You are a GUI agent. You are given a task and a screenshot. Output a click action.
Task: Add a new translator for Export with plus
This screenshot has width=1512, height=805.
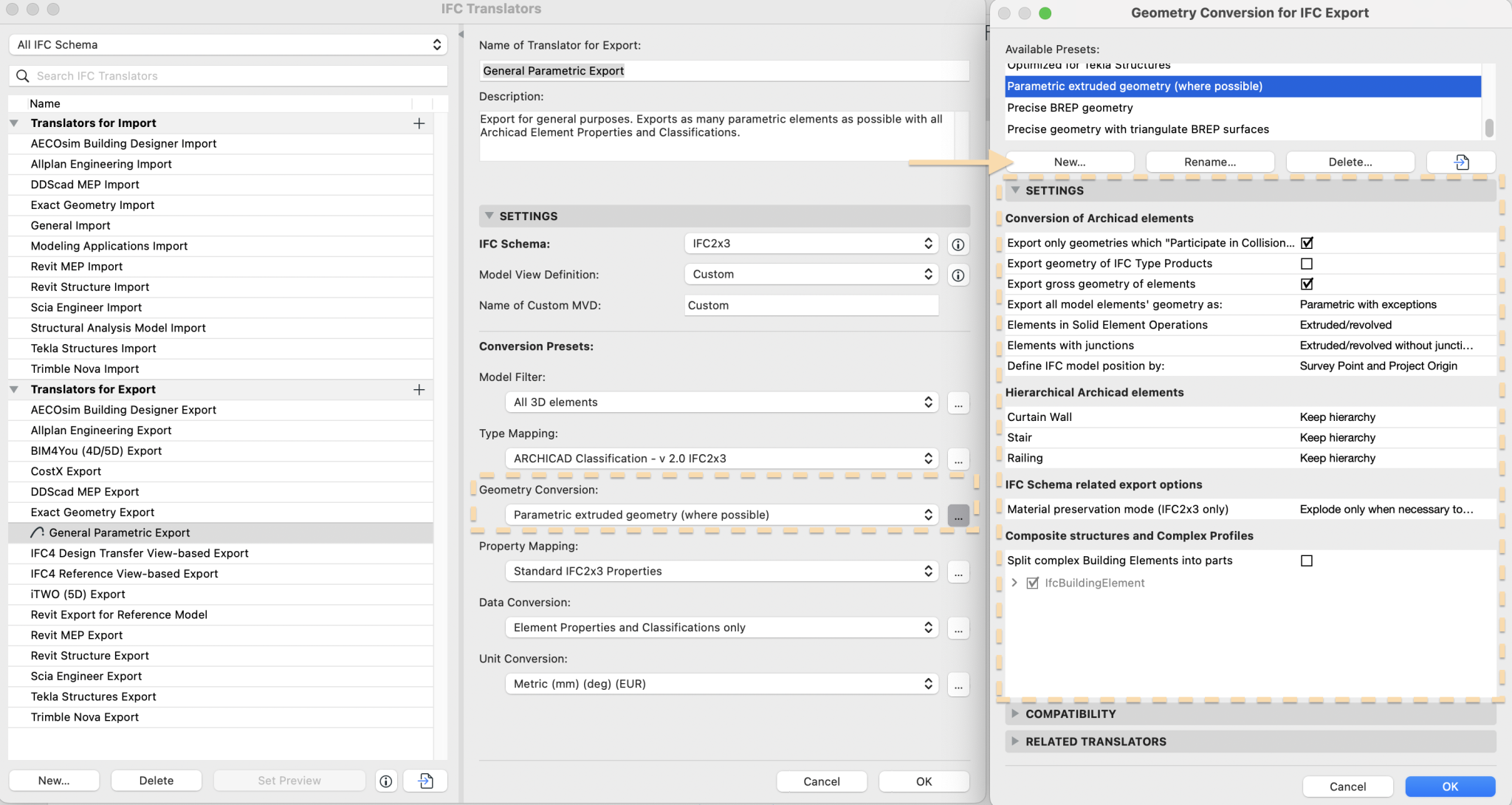coord(419,389)
